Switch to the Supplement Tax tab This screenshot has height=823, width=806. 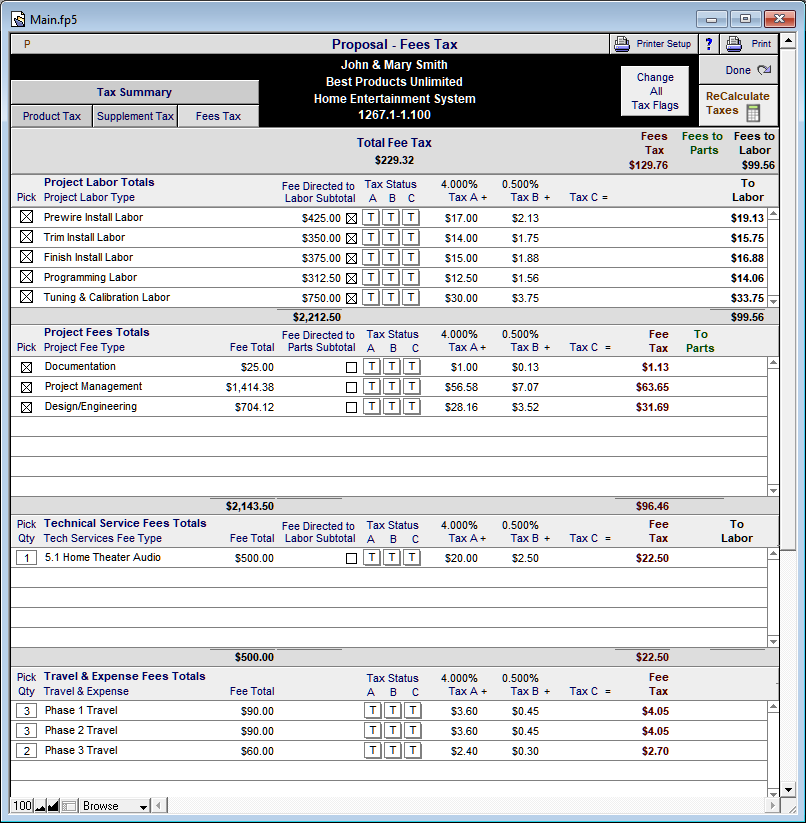[135, 116]
